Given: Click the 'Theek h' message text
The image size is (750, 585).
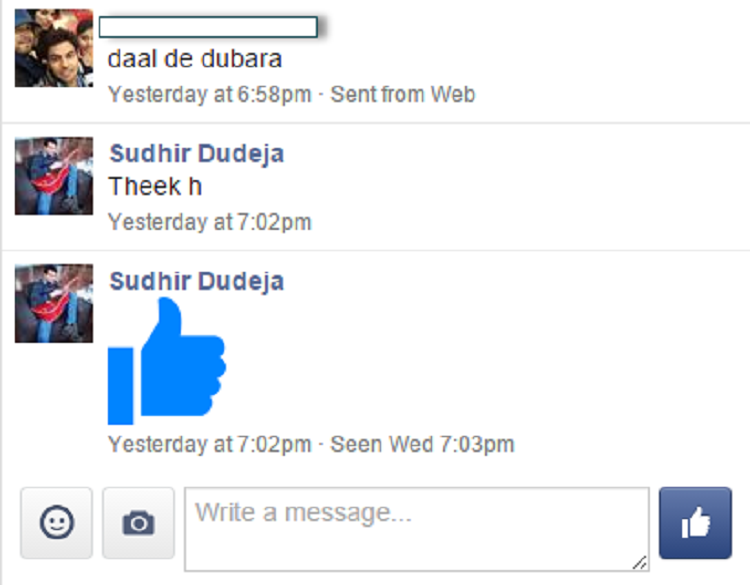Looking at the screenshot, I should pos(155,186).
